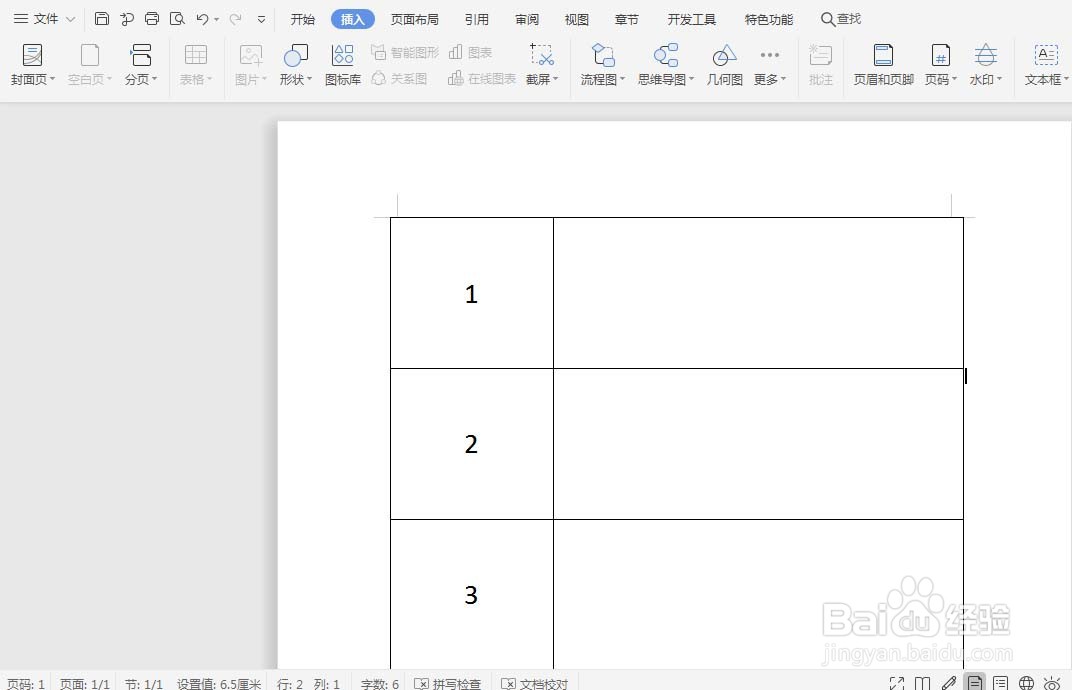Open the 截屏 screenshot tool
This screenshot has width=1072, height=690.
(541, 64)
